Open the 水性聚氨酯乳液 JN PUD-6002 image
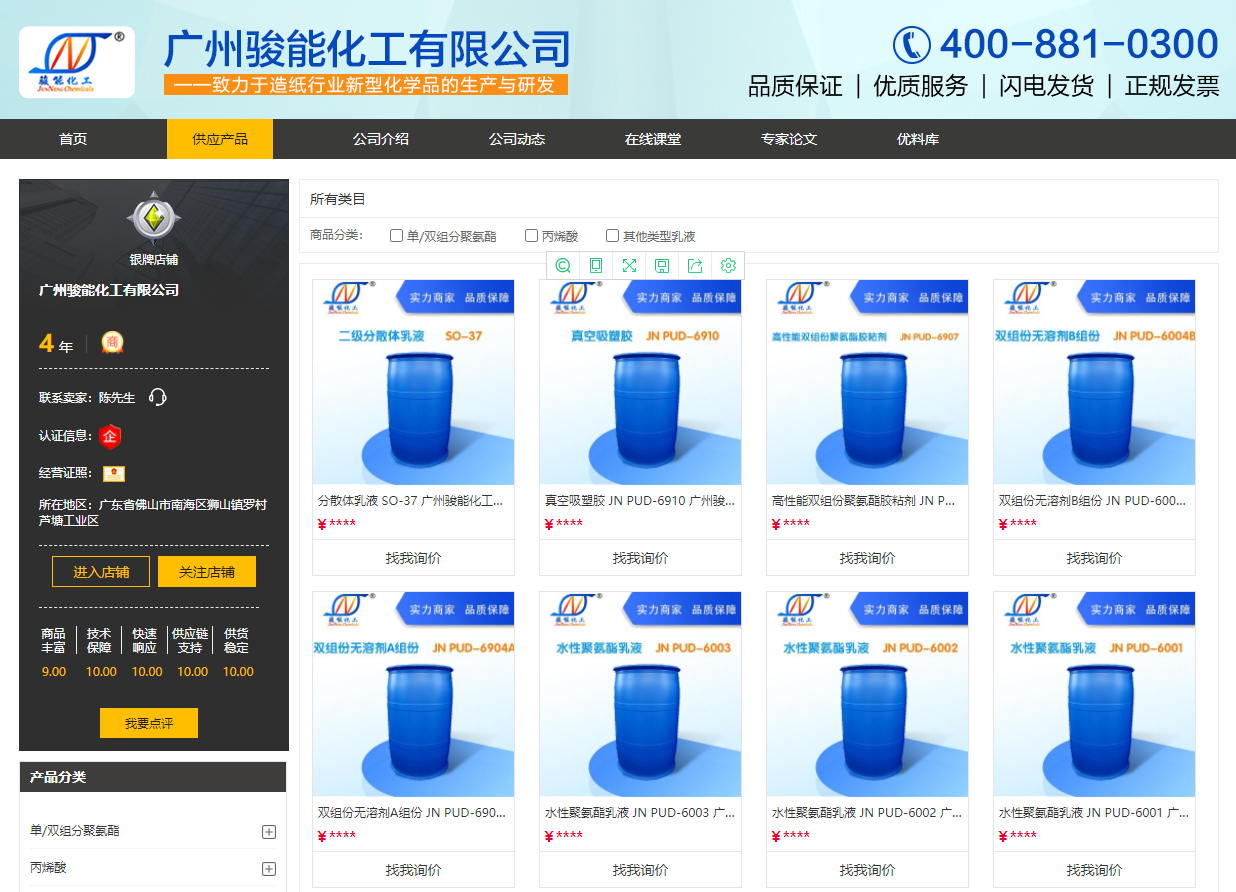1236x892 pixels. (x=868, y=694)
